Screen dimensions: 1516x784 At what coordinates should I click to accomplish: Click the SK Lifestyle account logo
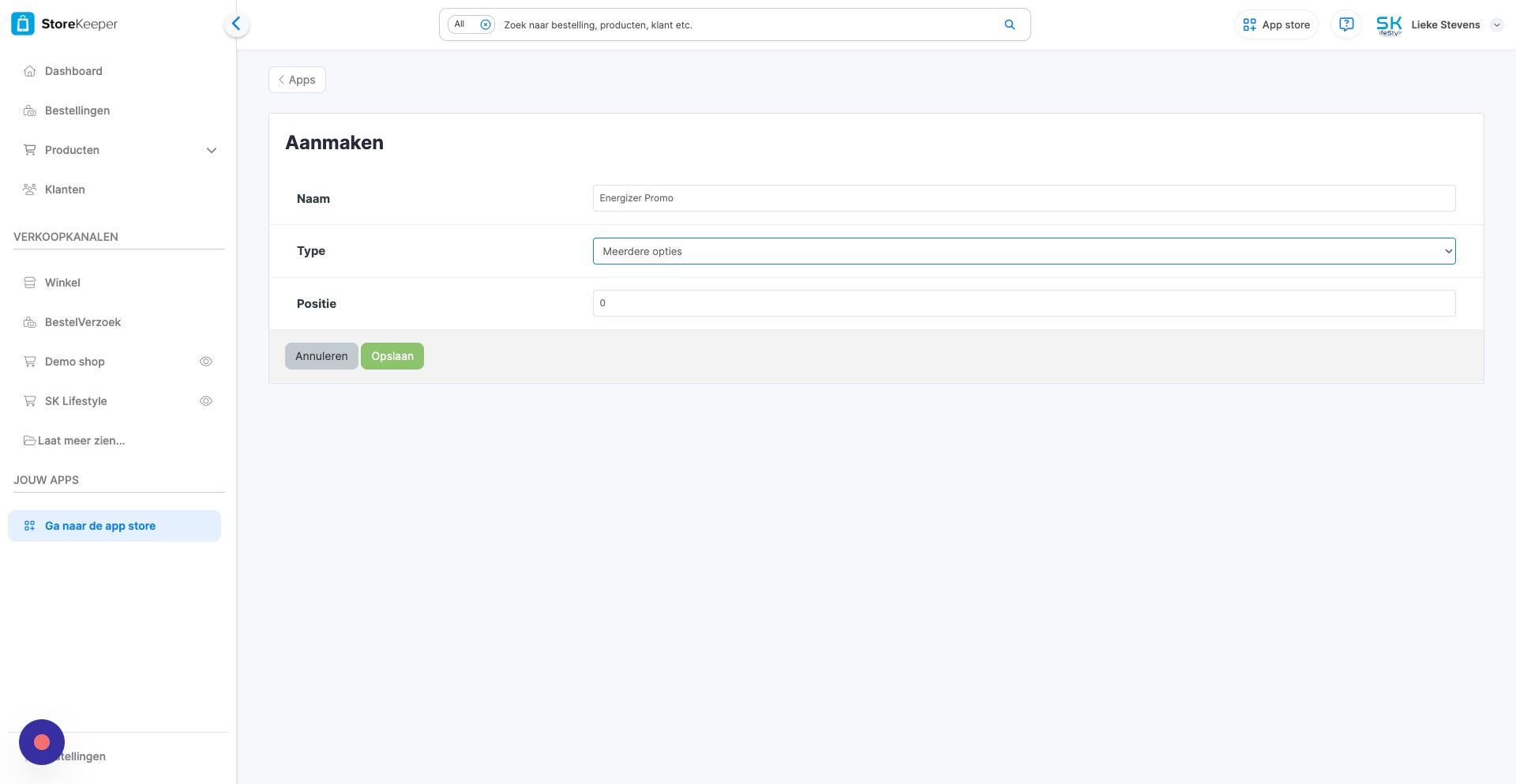pos(1389,25)
